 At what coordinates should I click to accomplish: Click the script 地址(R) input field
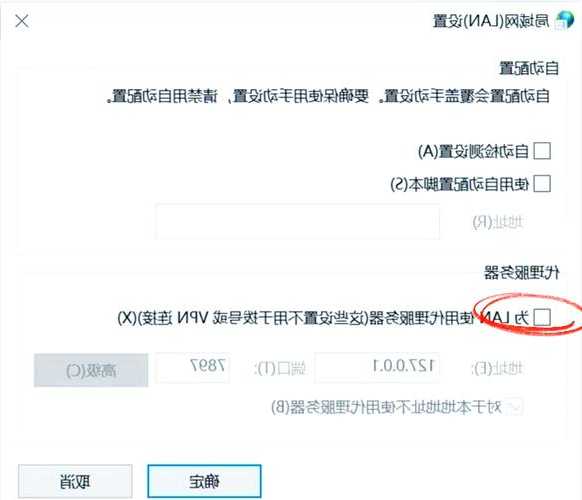[298, 222]
